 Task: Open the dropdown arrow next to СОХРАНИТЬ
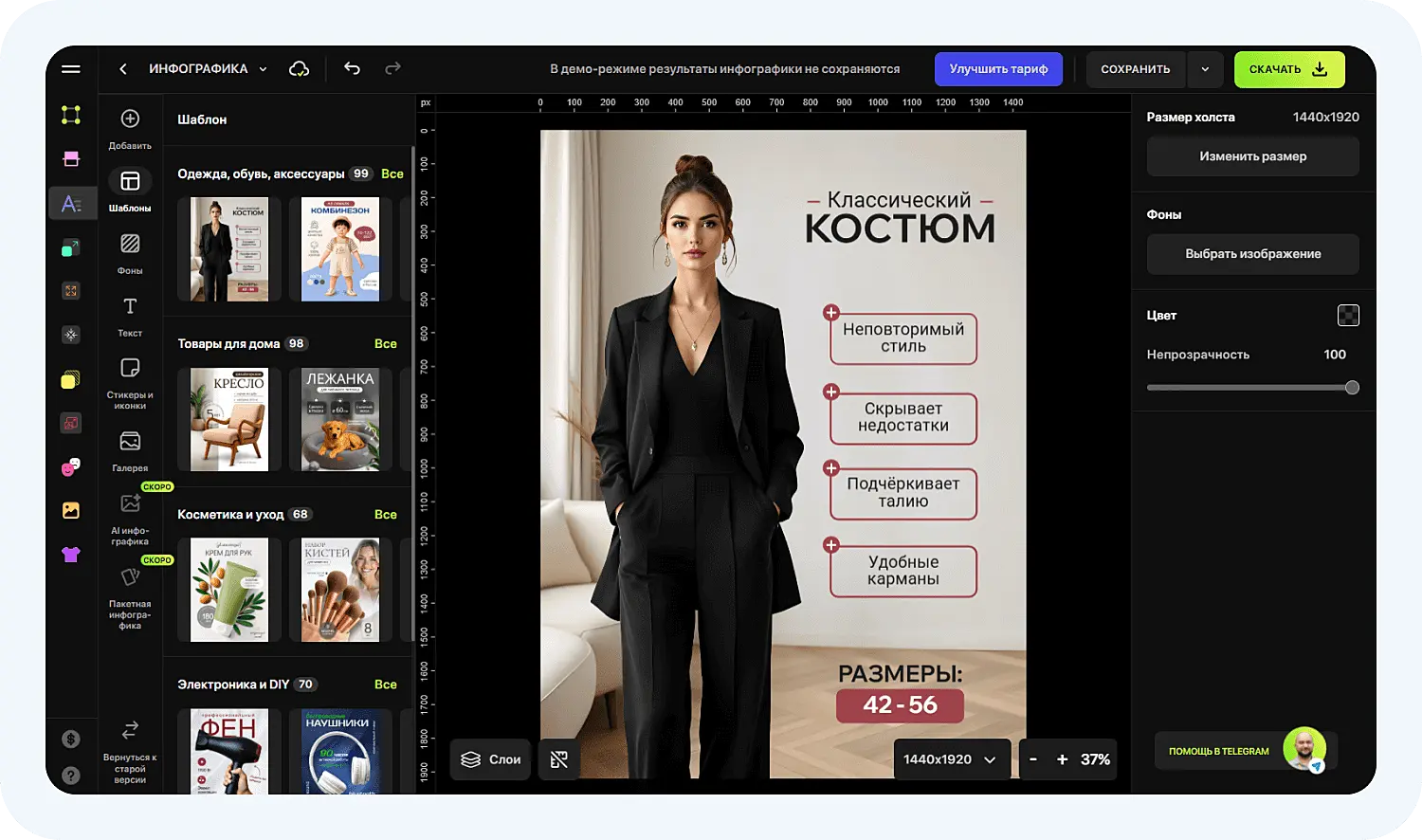click(x=1205, y=69)
